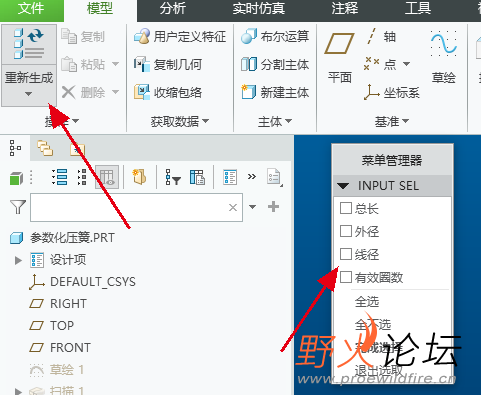
Task: Select the 点 (point) tool
Action: tap(381, 64)
